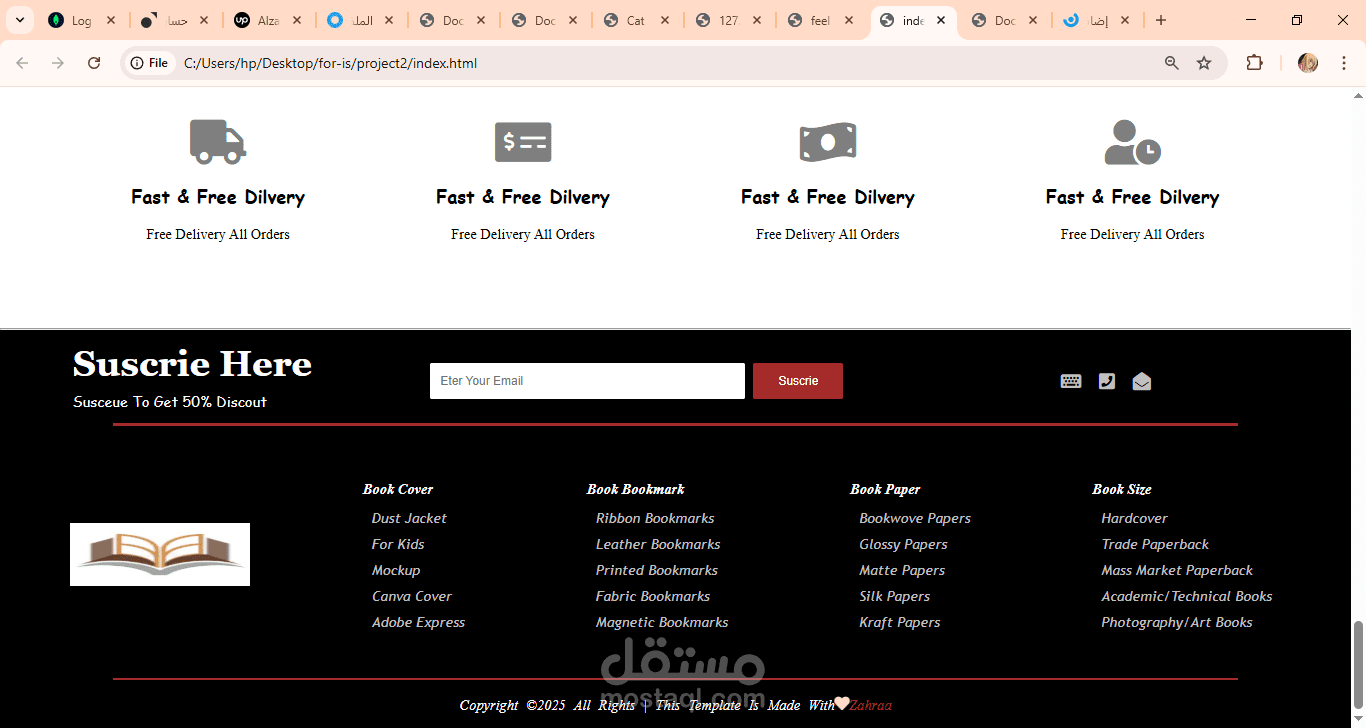Open the zoom magnifier in address bar

click(x=1172, y=63)
